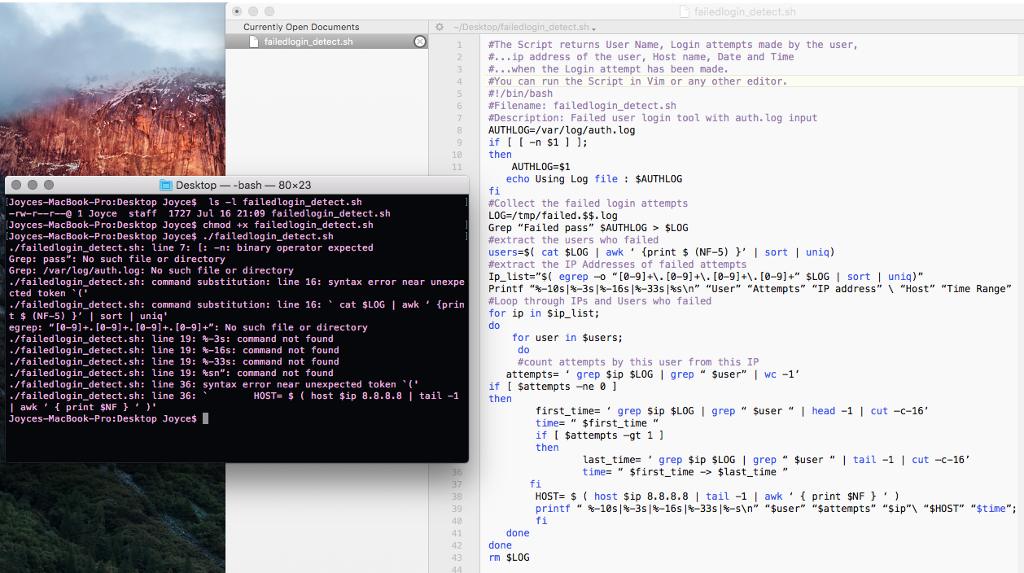This screenshot has width=1024, height=573.
Task: Click the '#count attempts by this user' comment
Action: (x=638, y=362)
